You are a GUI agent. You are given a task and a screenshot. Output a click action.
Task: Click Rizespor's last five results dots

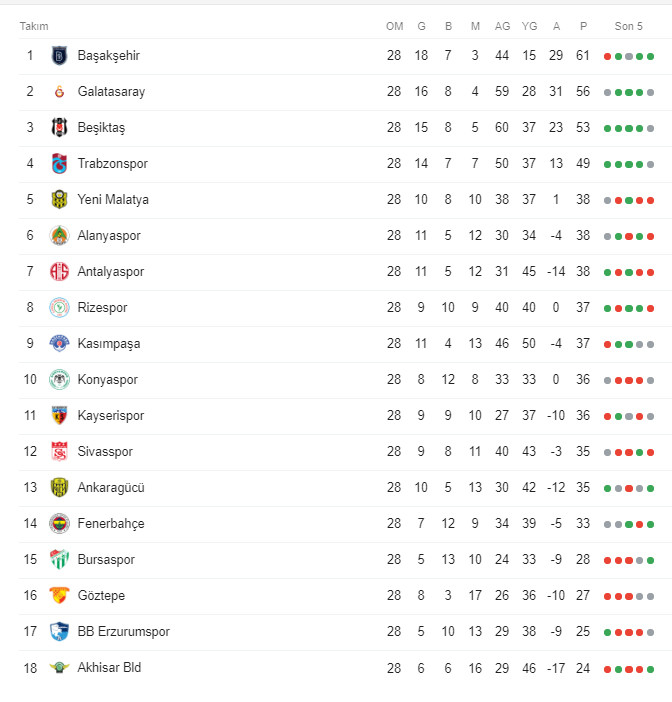coord(629,308)
